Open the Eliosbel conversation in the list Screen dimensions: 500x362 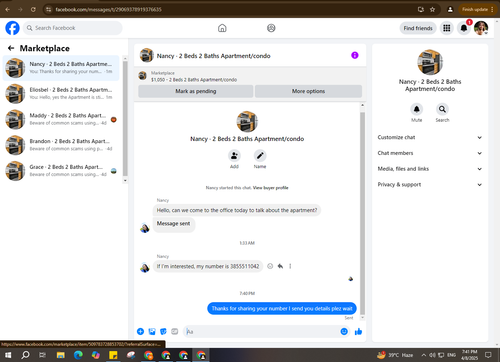(61, 93)
